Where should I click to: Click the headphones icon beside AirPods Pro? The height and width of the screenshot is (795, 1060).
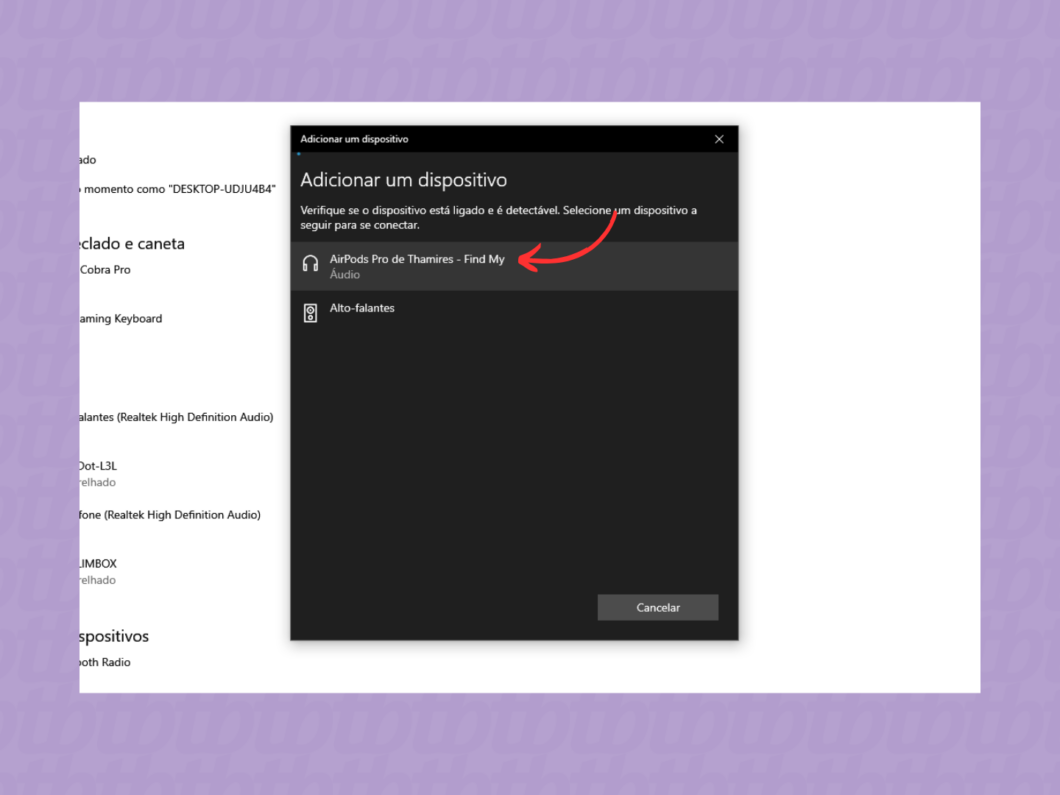pyautogui.click(x=310, y=264)
